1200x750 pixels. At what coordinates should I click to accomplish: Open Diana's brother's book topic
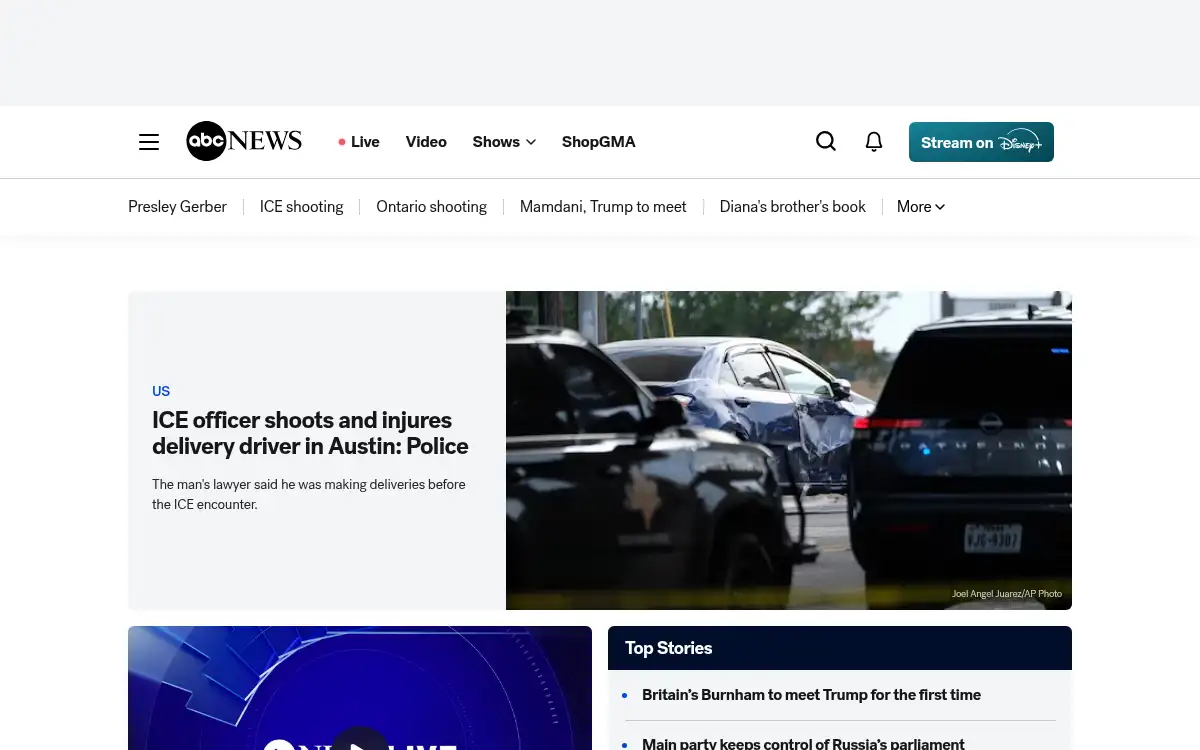tap(793, 207)
